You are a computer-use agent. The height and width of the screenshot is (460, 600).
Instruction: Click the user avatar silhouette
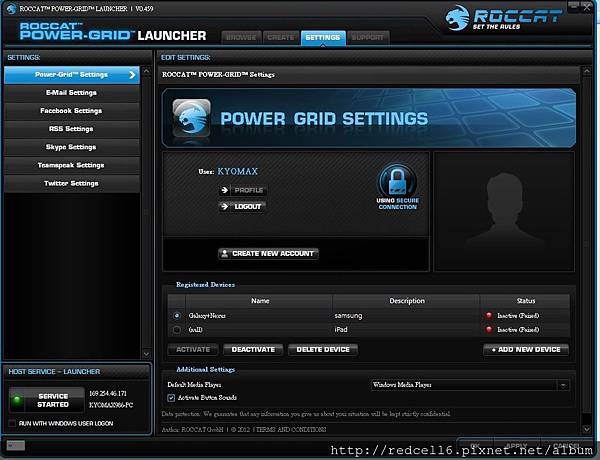click(504, 212)
